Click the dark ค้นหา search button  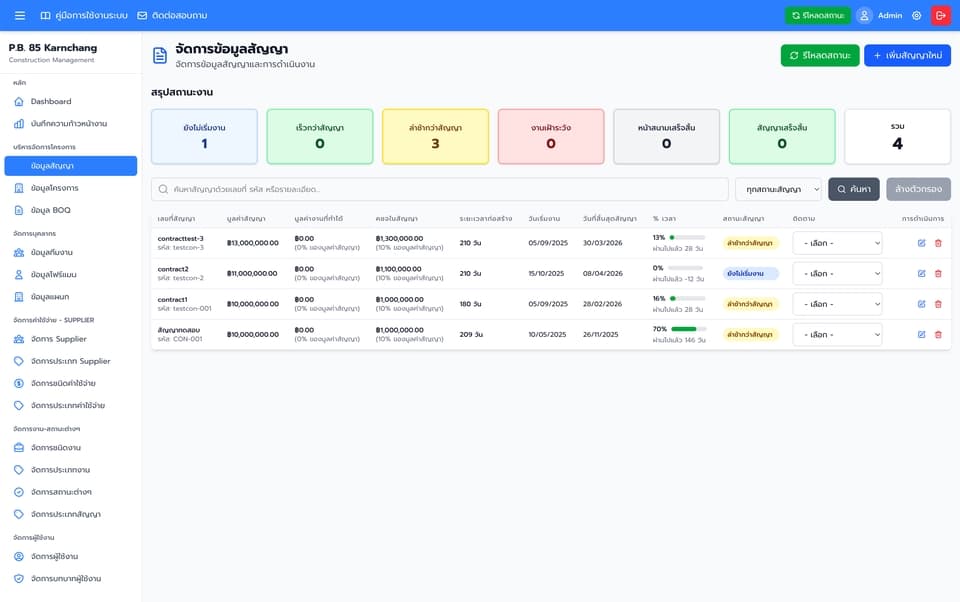(x=853, y=189)
